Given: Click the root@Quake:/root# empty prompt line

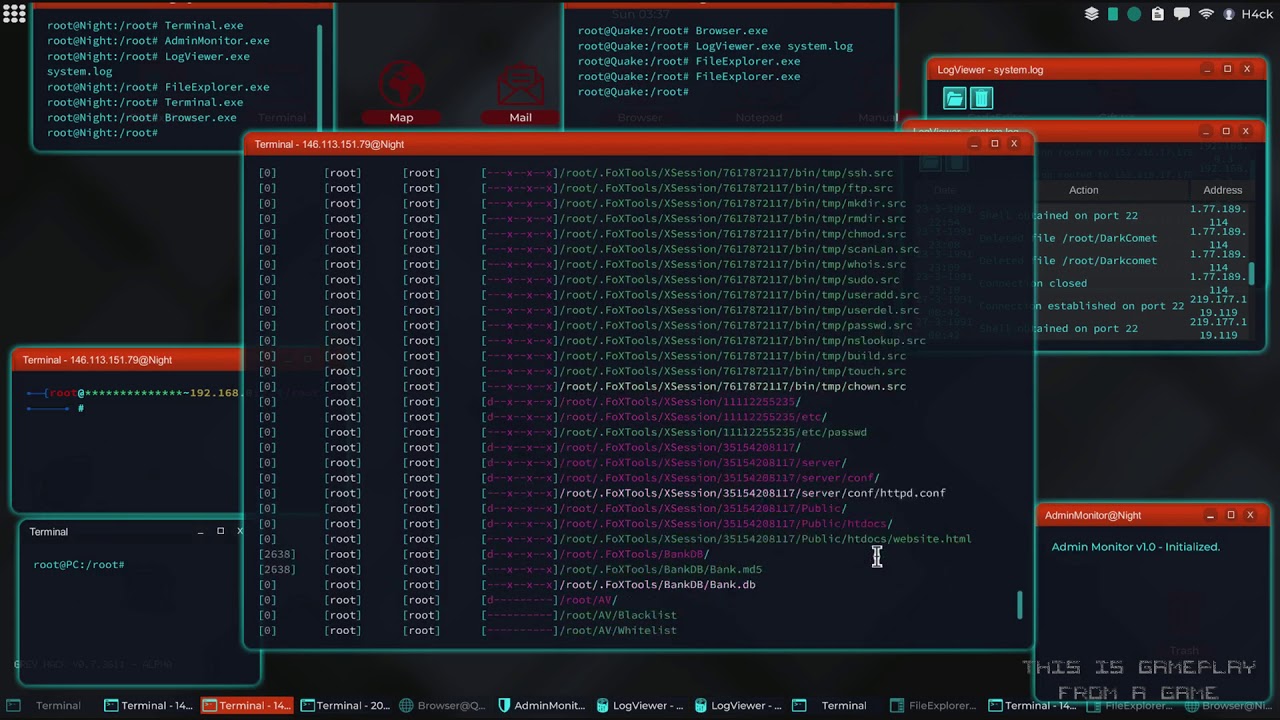Looking at the screenshot, I should [x=633, y=92].
